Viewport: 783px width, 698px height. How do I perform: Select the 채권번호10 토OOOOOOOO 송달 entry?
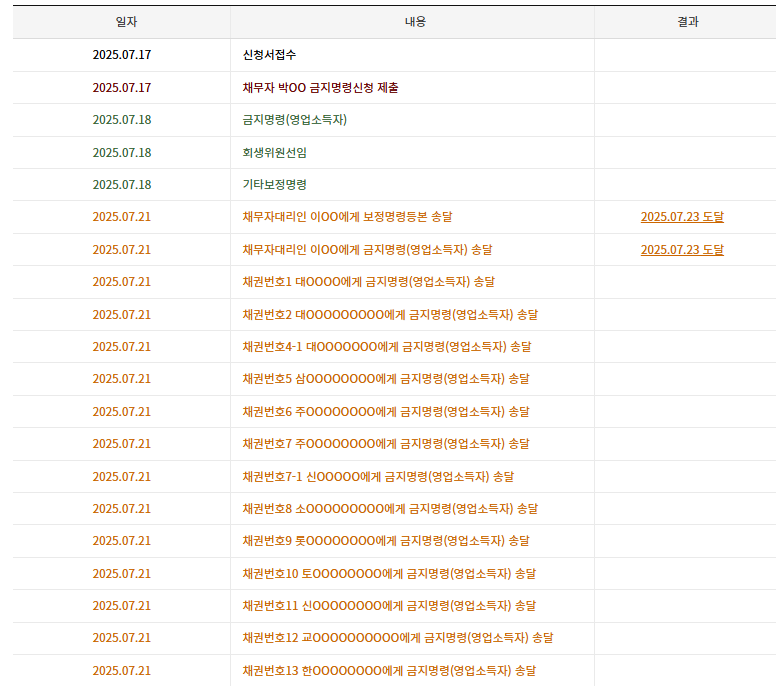390,573
